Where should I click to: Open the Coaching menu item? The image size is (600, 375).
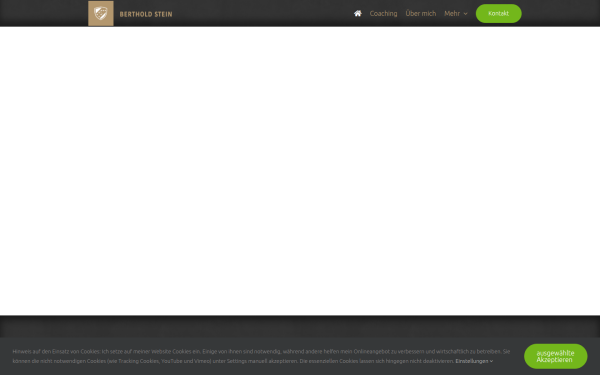point(383,13)
